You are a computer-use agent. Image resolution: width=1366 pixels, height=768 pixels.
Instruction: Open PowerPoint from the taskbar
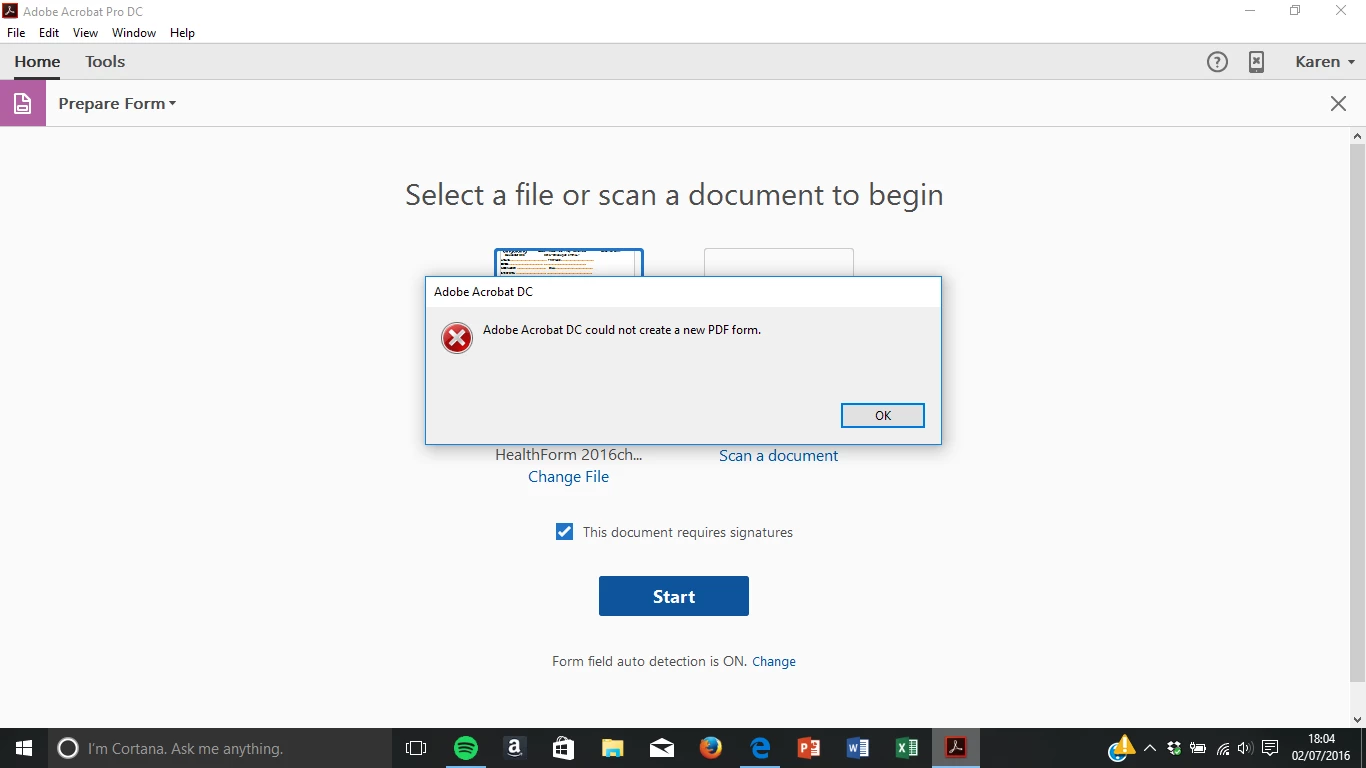809,748
